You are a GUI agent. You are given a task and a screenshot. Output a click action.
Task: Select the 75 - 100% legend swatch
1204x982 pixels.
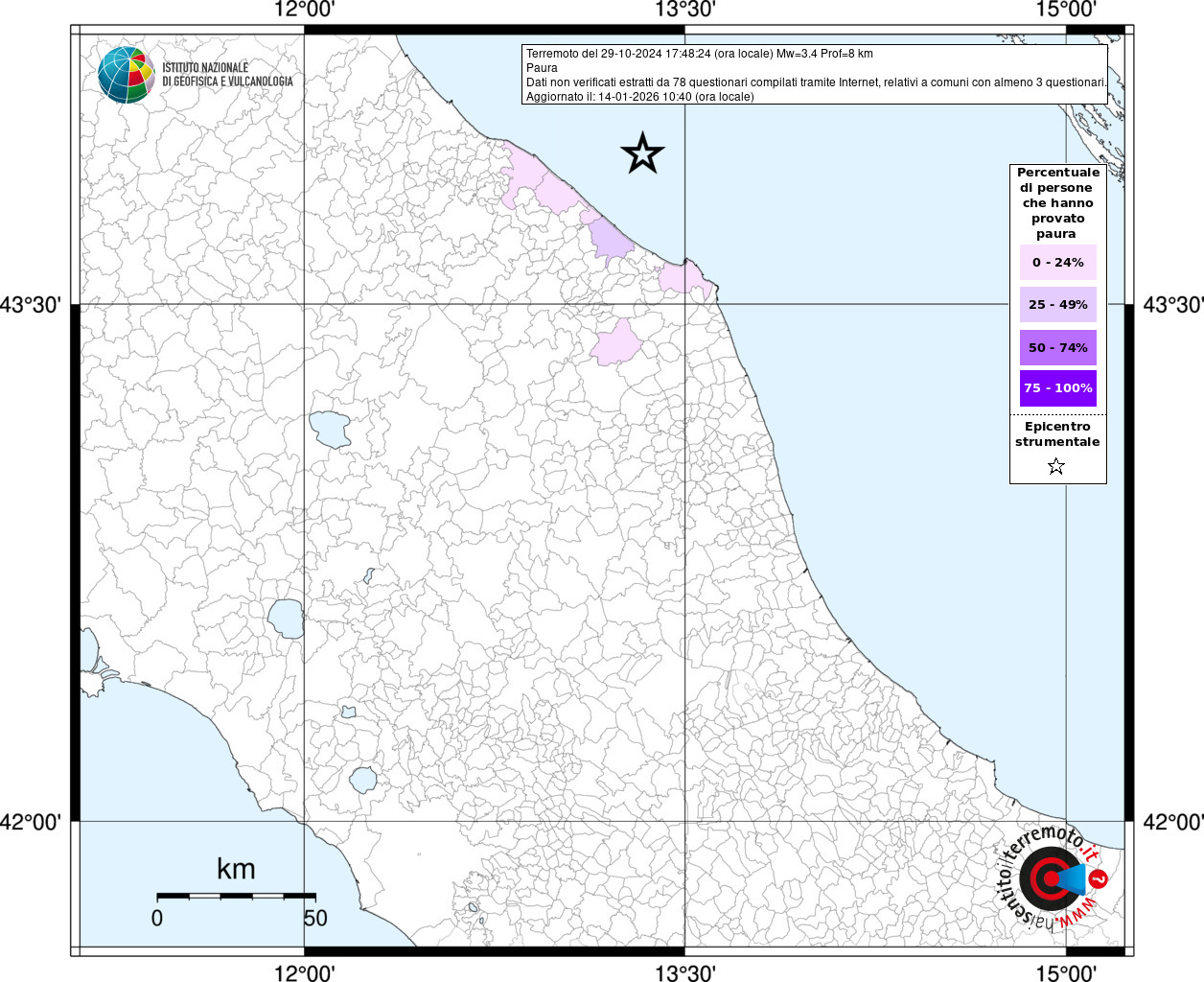[x=1057, y=387]
